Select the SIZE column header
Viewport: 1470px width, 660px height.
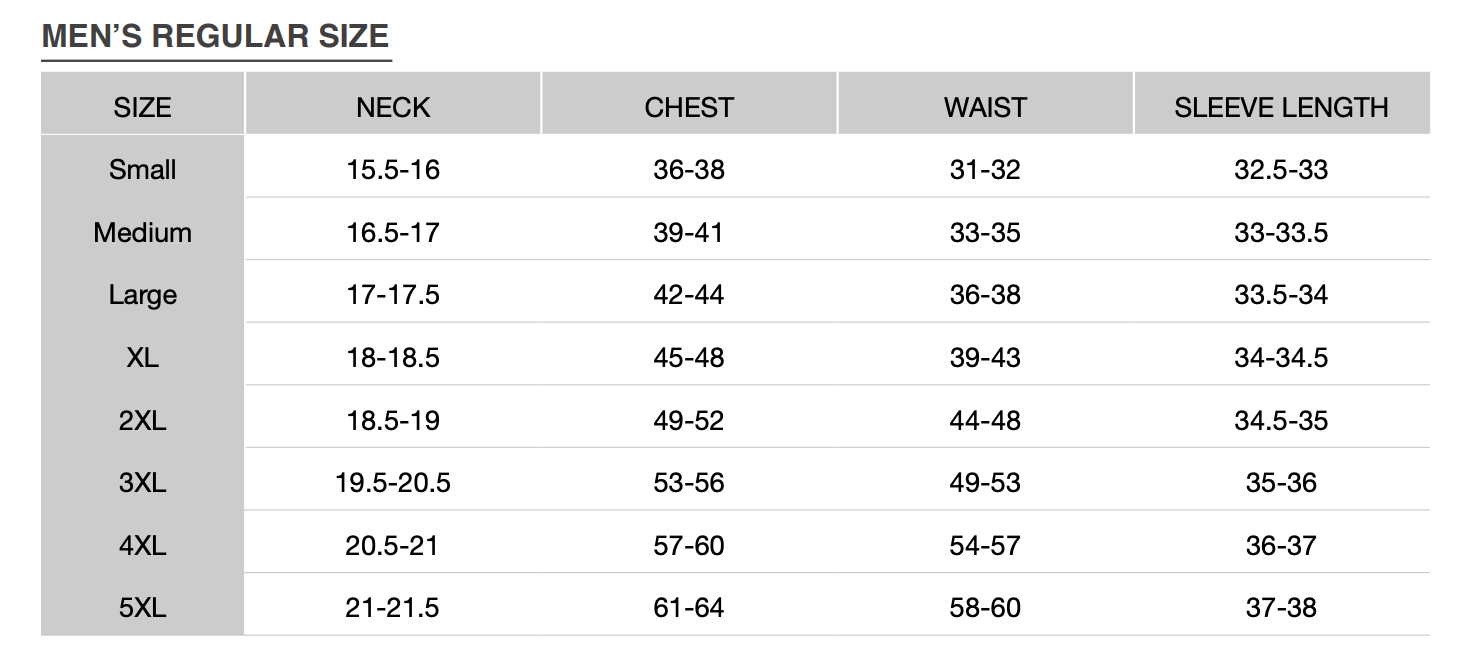coord(142,107)
